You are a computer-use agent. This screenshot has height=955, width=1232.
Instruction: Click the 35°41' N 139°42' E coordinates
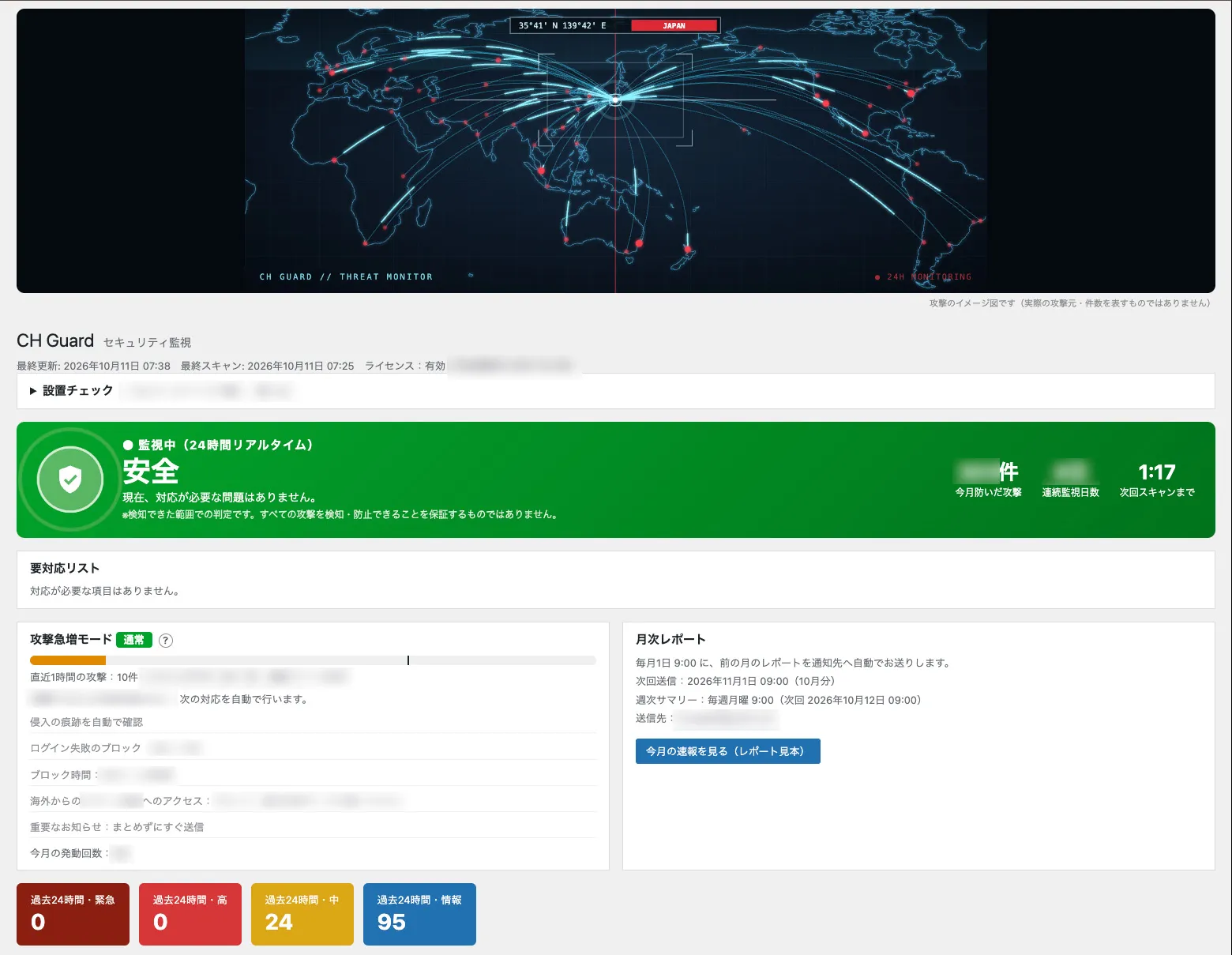pos(562,26)
